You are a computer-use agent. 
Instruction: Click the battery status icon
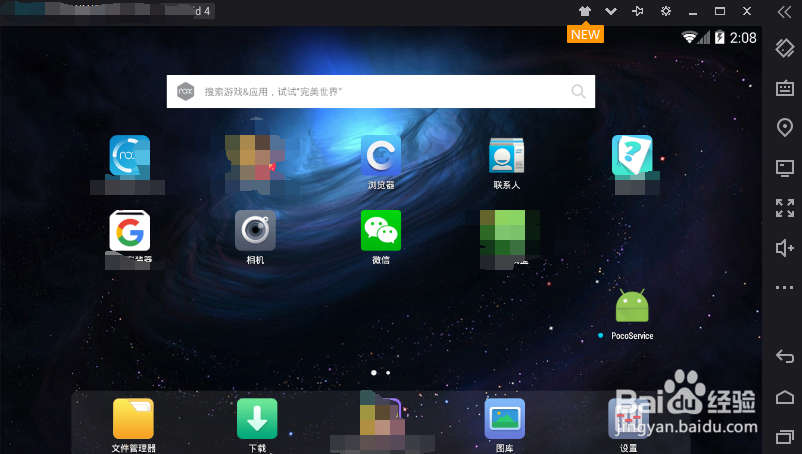point(720,37)
